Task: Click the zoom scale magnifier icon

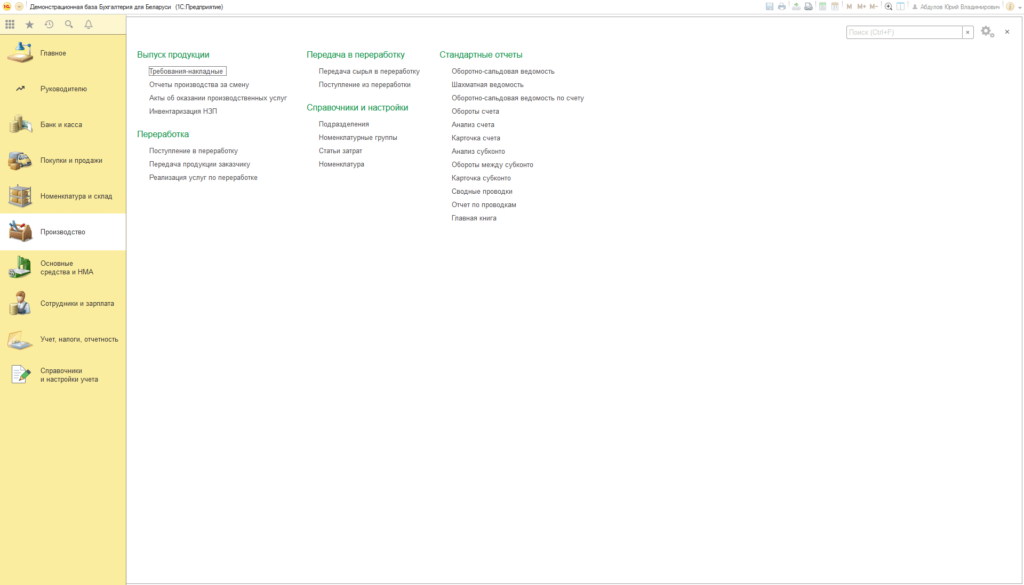Action: tap(888, 7)
